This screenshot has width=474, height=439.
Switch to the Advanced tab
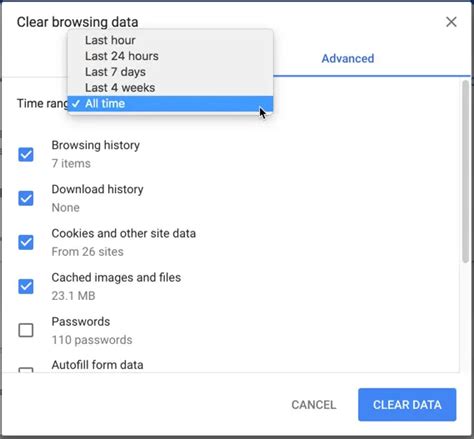point(348,59)
